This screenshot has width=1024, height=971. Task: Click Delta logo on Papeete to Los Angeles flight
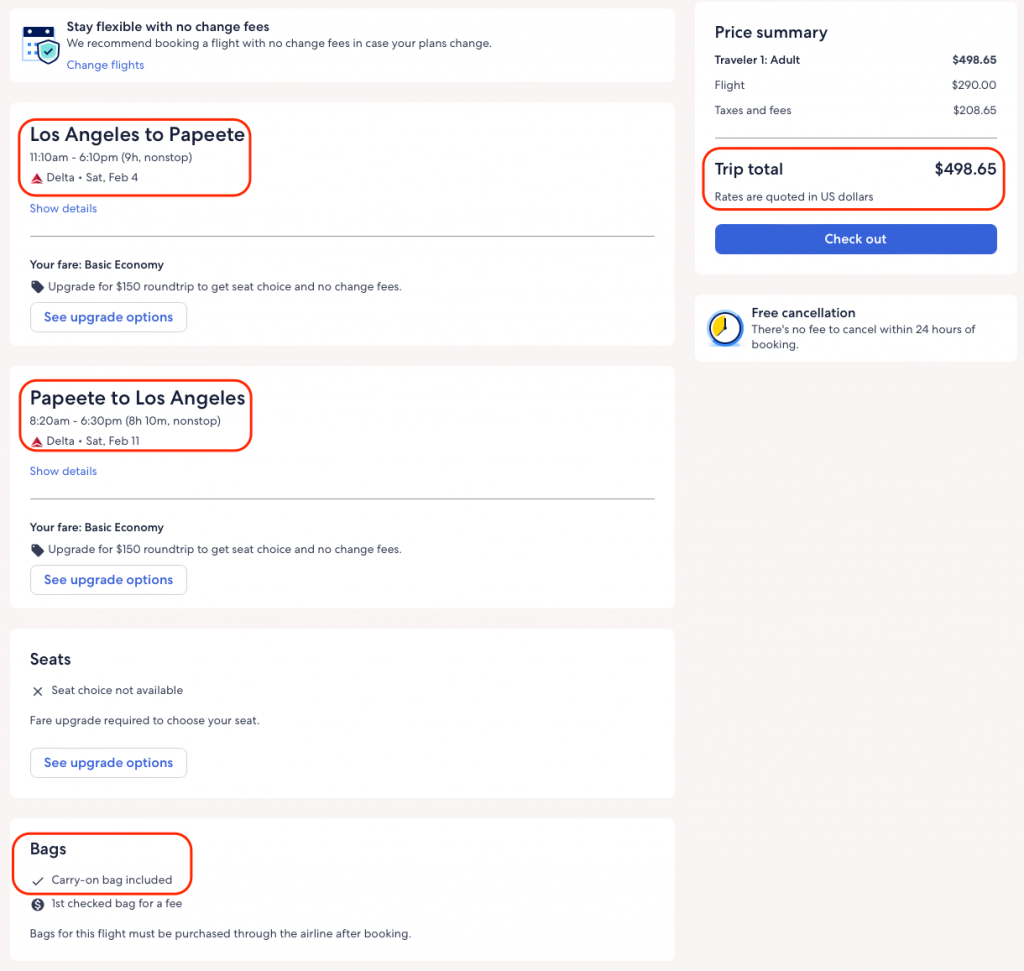tap(37, 441)
